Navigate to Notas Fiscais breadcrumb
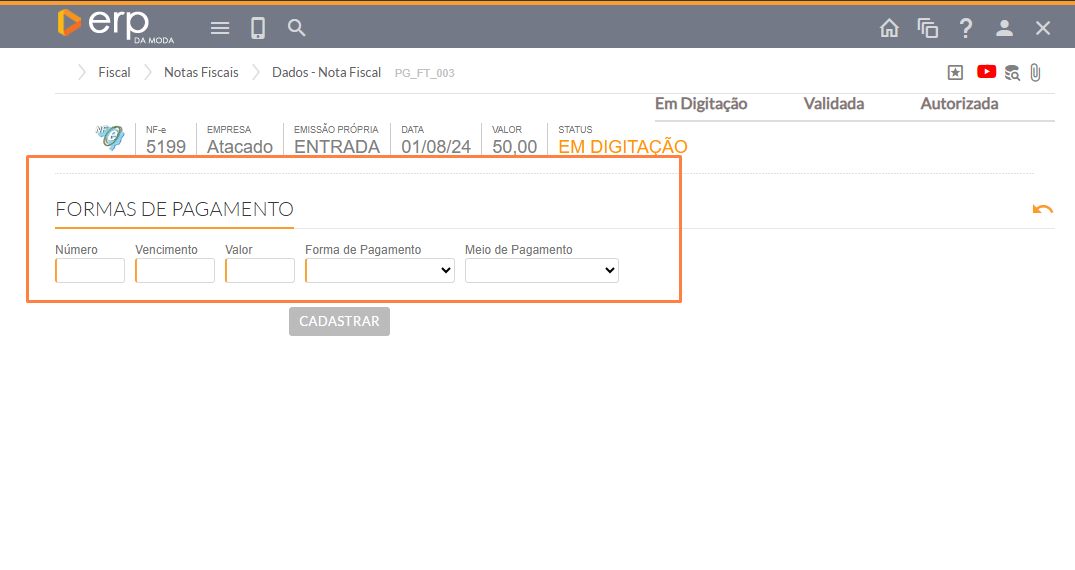1075x570 pixels. [201, 72]
